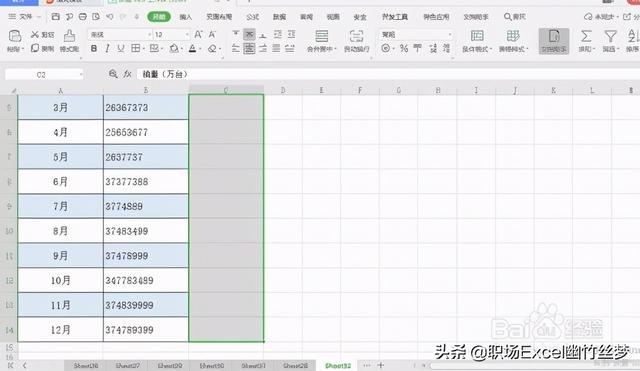
Task: Click the Decrease font size icon
Action: (x=212, y=35)
